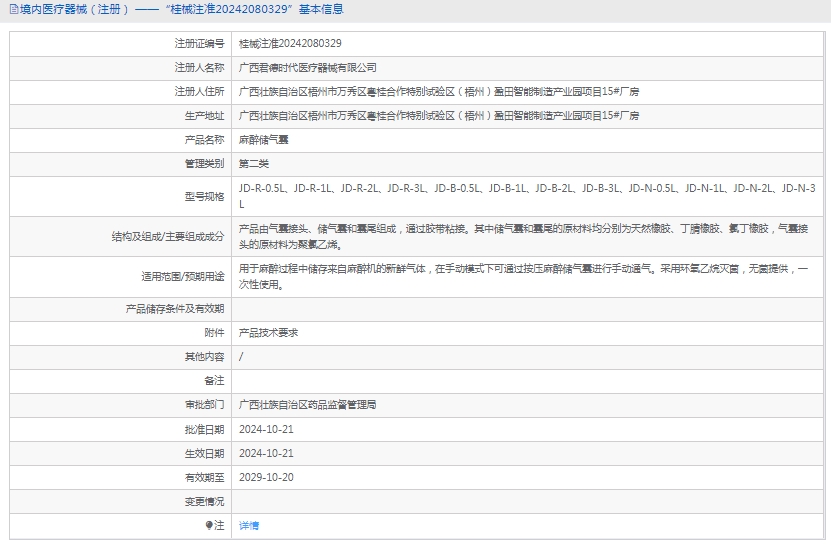Click approving department 广西壮族自治区药品监督管理局
831x547 pixels.
pyautogui.click(x=307, y=405)
